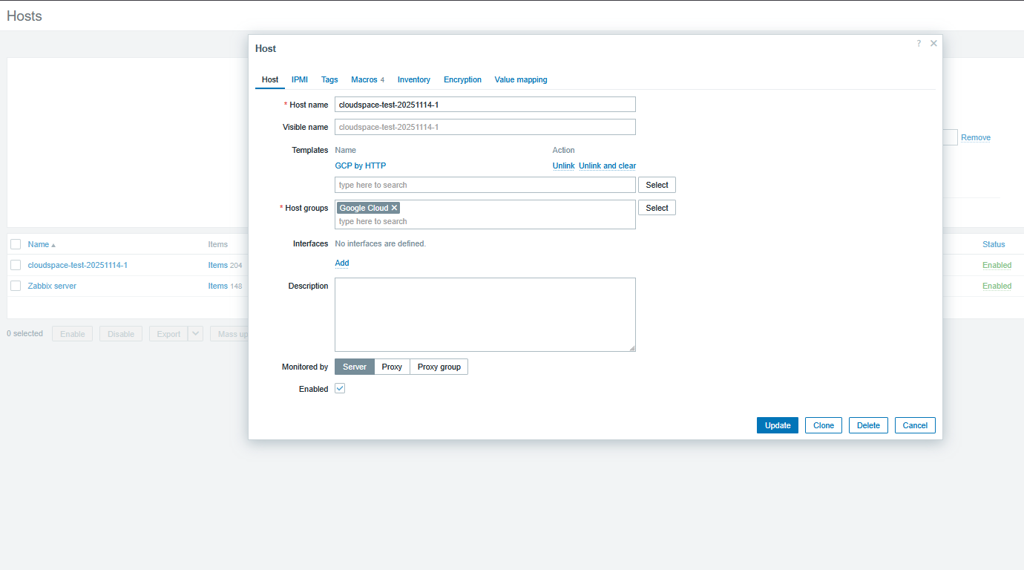Viewport: 1024px width, 570px height.
Task: Close the Host dialog with X icon
Action: (x=934, y=43)
